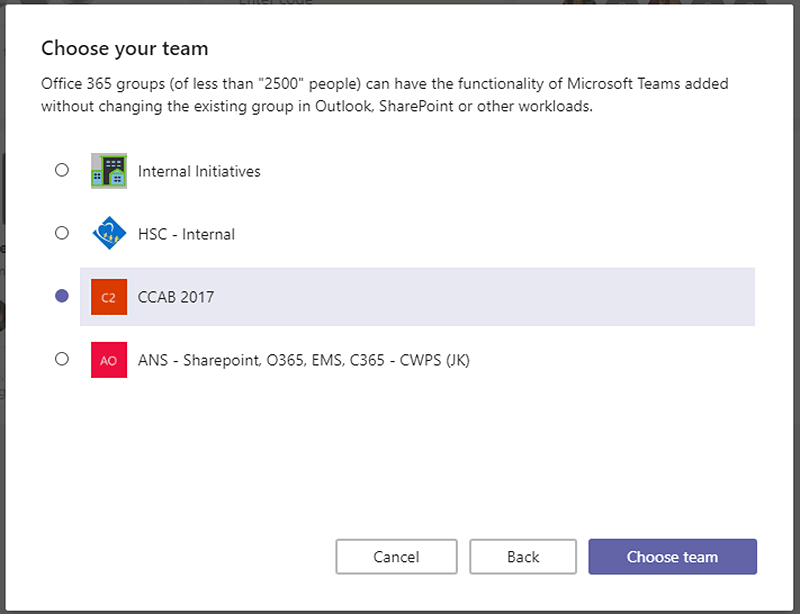Click the Choose team button
800x614 pixels.
pyautogui.click(x=672, y=556)
